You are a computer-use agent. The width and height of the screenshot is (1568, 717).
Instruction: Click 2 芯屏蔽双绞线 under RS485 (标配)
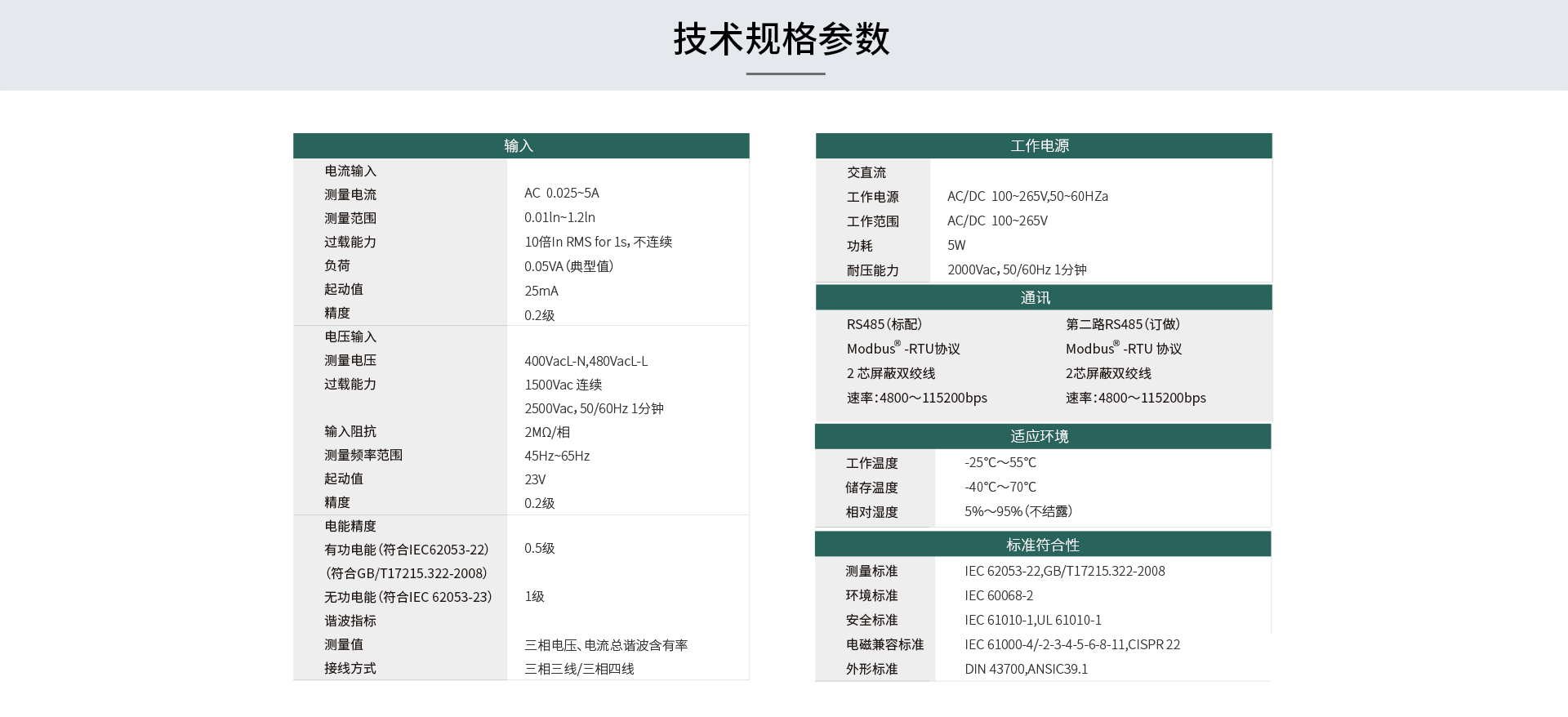891,373
